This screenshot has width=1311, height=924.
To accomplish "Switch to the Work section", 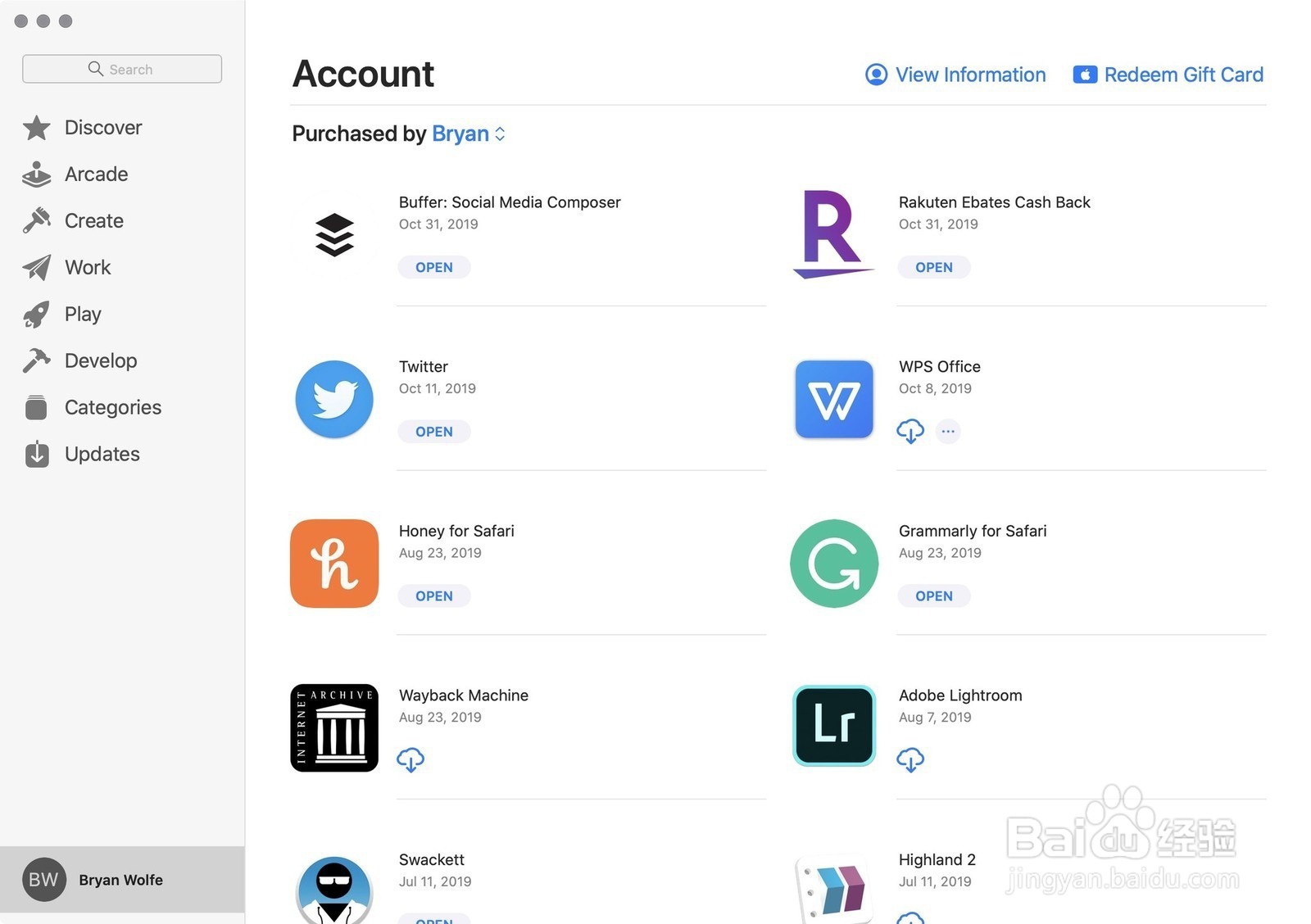I will 88,268.
